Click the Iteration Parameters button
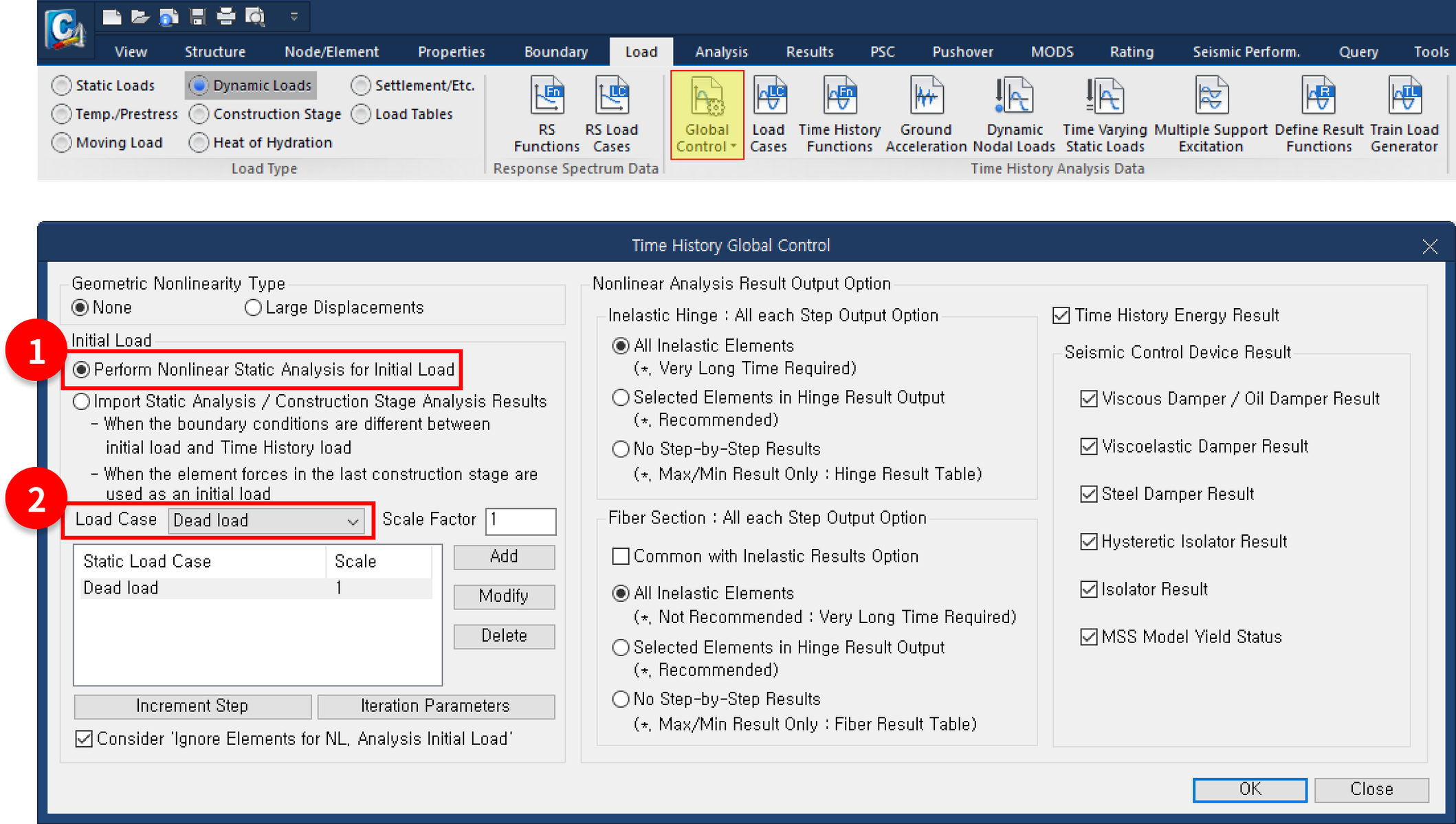The width and height of the screenshot is (1456, 824). pos(436,706)
